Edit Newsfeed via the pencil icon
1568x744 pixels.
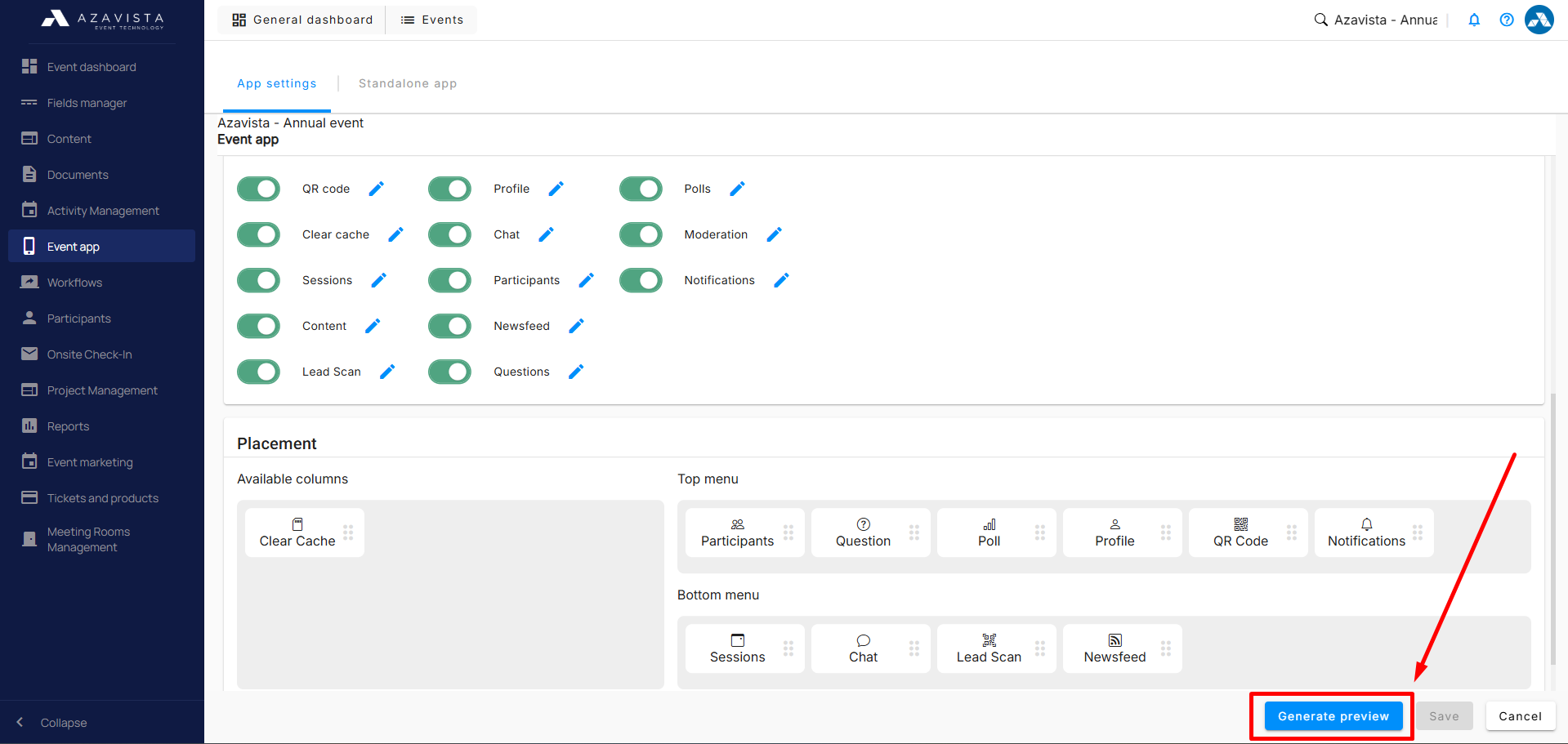(x=576, y=326)
